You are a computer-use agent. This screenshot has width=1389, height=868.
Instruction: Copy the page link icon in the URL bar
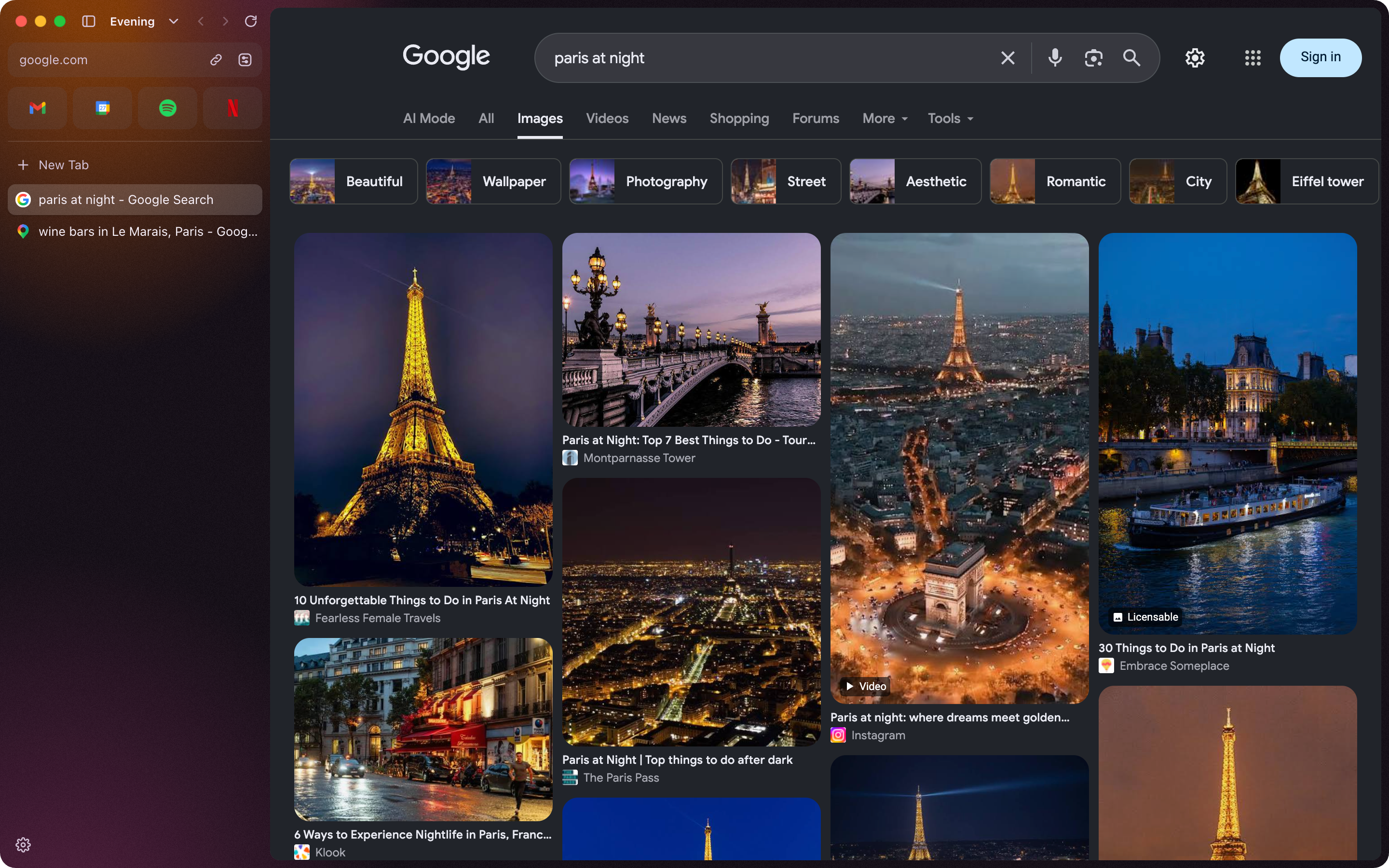point(216,60)
